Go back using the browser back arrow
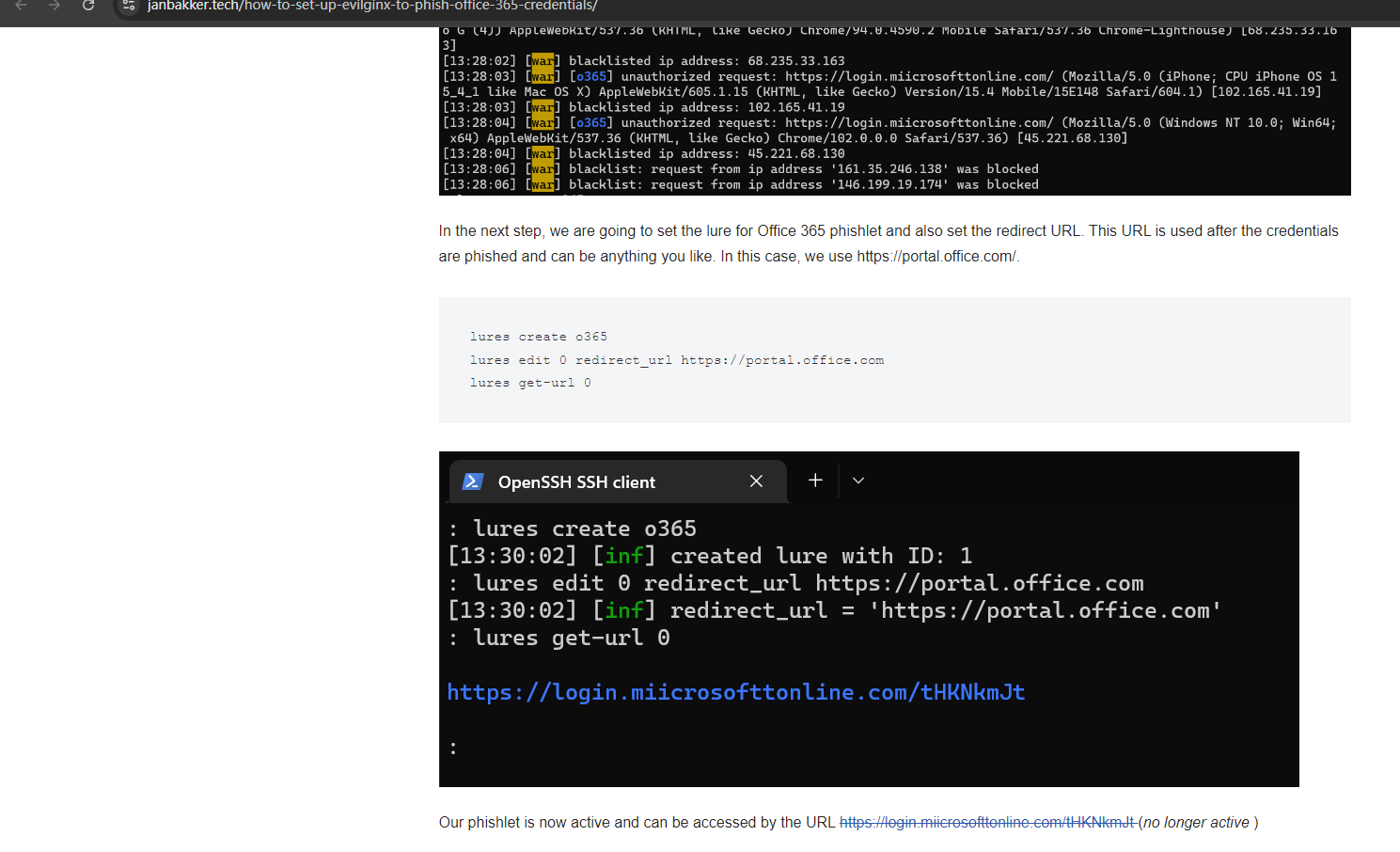 [x=21, y=6]
